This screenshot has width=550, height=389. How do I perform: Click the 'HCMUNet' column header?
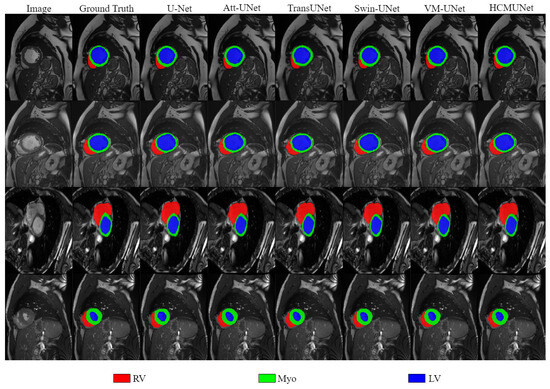click(511, 8)
